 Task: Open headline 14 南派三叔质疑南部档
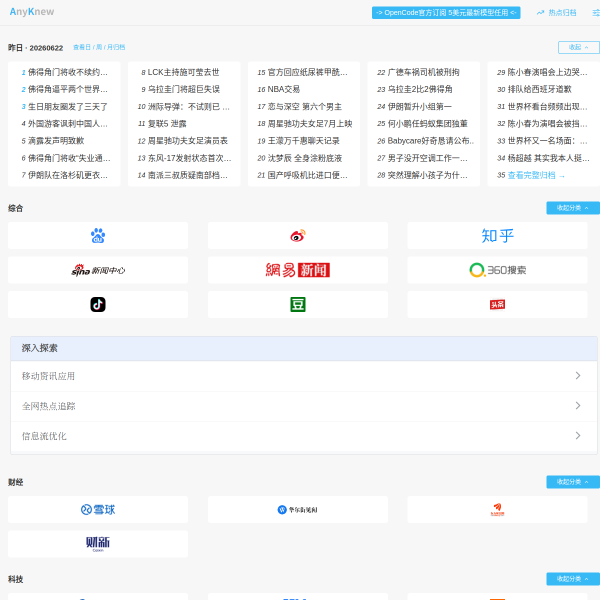click(188, 175)
